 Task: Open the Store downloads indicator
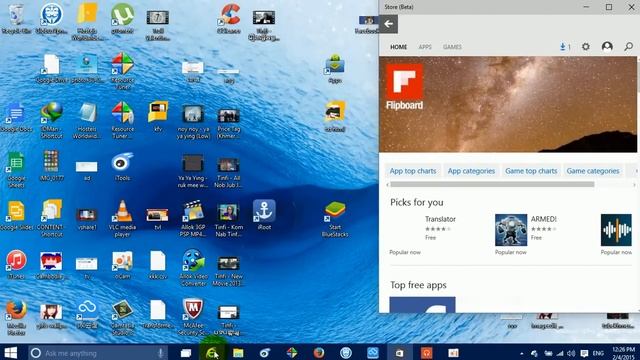click(x=565, y=47)
